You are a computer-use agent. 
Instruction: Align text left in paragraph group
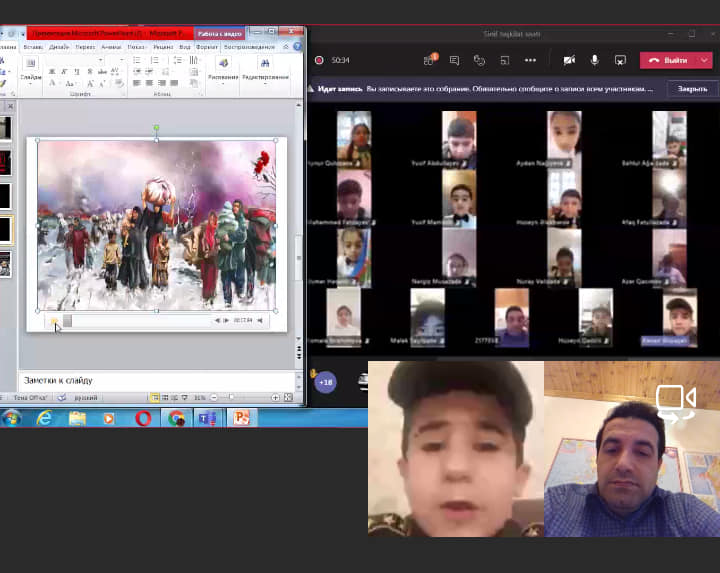[x=137, y=83]
